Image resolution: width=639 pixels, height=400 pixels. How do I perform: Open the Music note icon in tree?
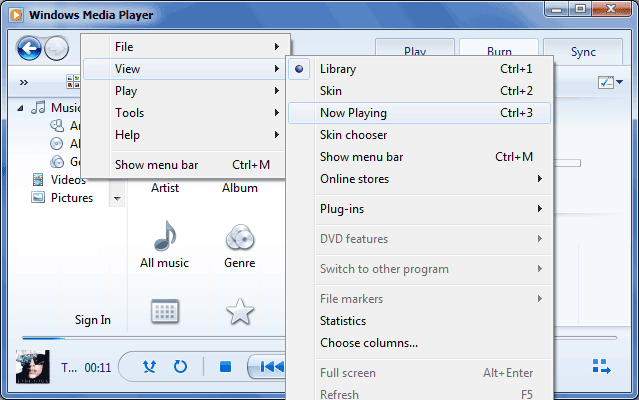(38, 108)
